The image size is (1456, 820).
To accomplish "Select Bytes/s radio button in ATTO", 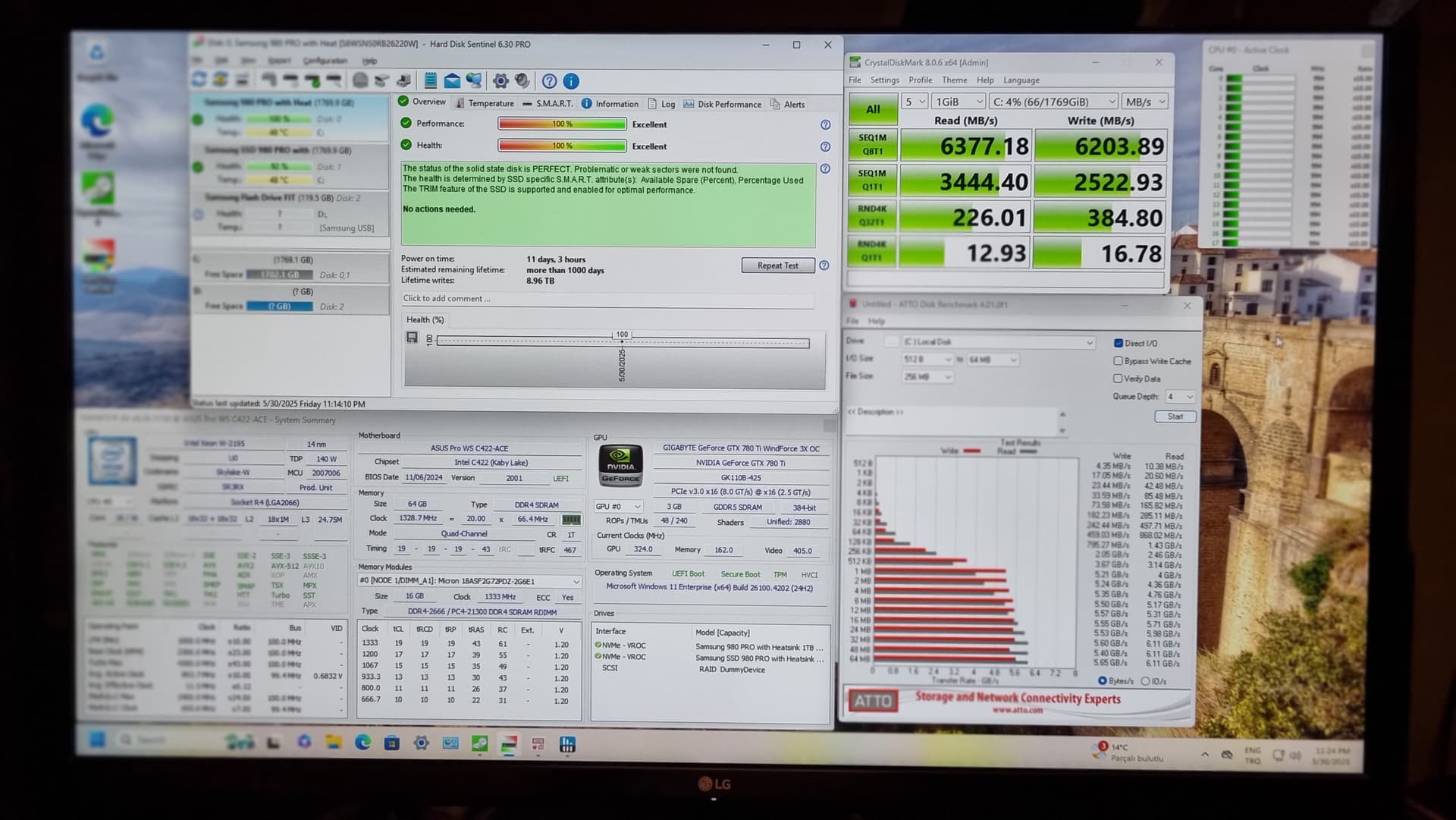I will (1103, 681).
